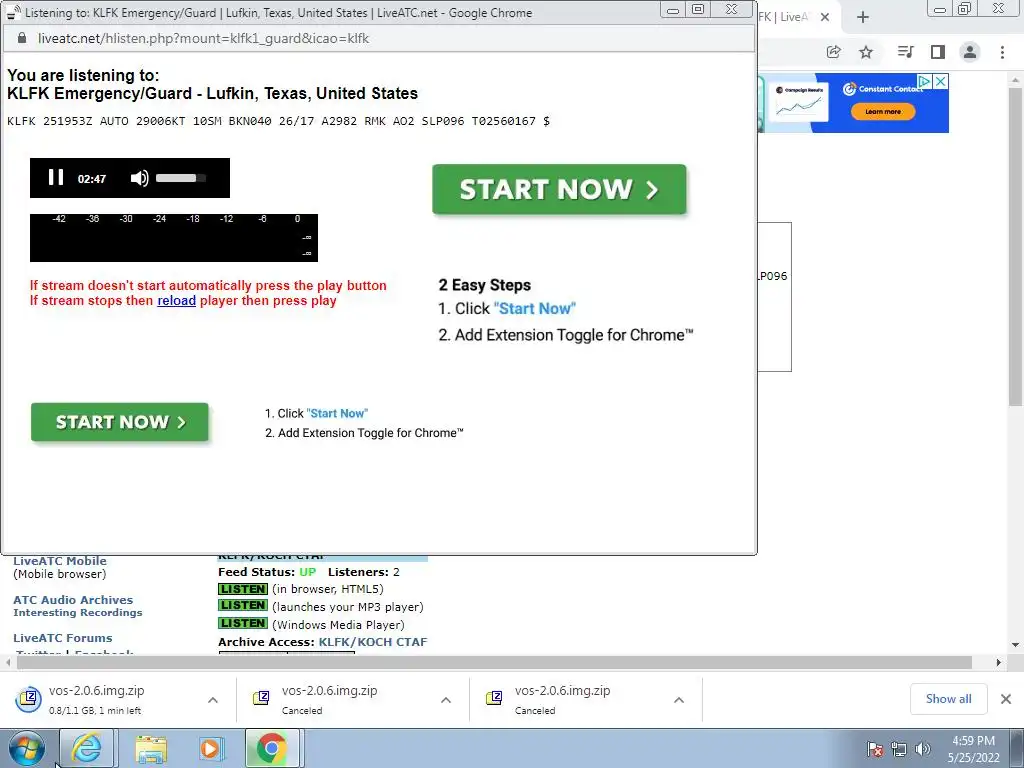The width and height of the screenshot is (1024, 768).
Task: Click the Action Center flag tray icon
Action: [x=874, y=749]
